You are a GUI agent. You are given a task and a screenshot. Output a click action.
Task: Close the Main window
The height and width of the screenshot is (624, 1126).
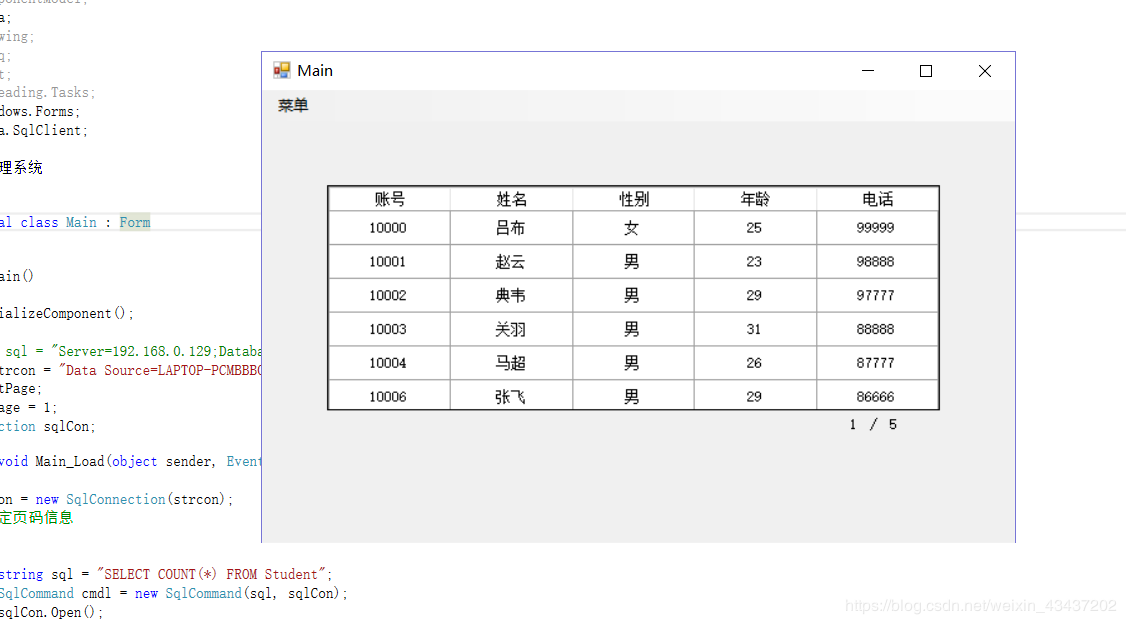[985, 70]
